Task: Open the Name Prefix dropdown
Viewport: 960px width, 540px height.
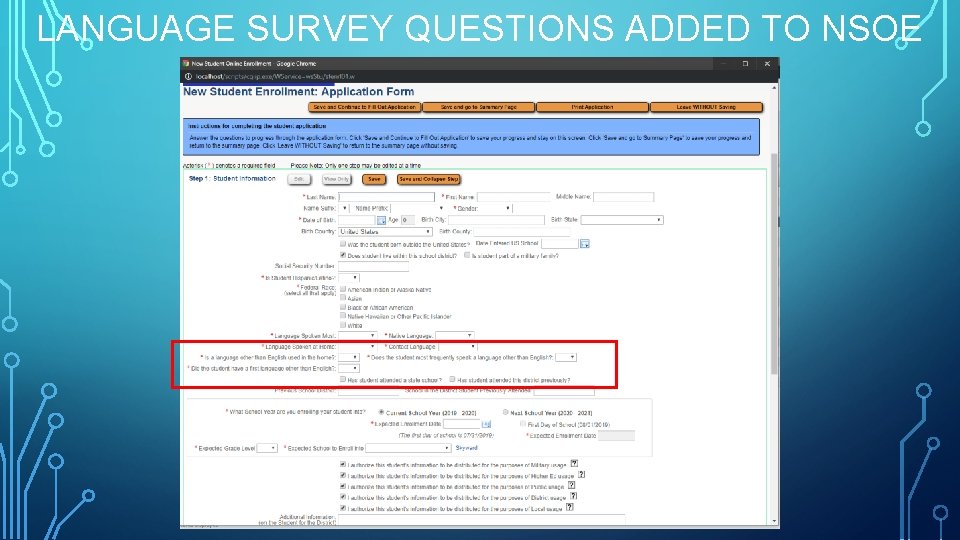Action: [418, 209]
